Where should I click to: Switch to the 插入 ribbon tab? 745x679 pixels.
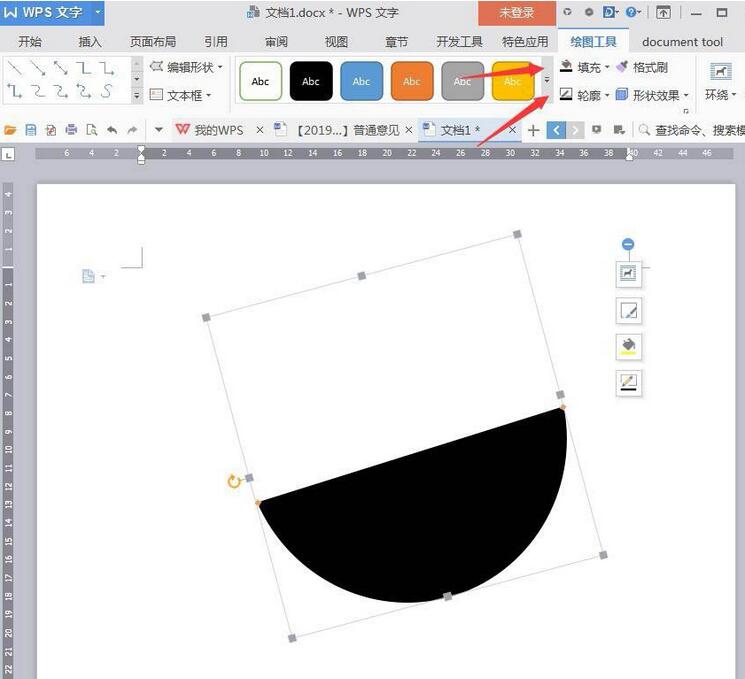point(90,42)
